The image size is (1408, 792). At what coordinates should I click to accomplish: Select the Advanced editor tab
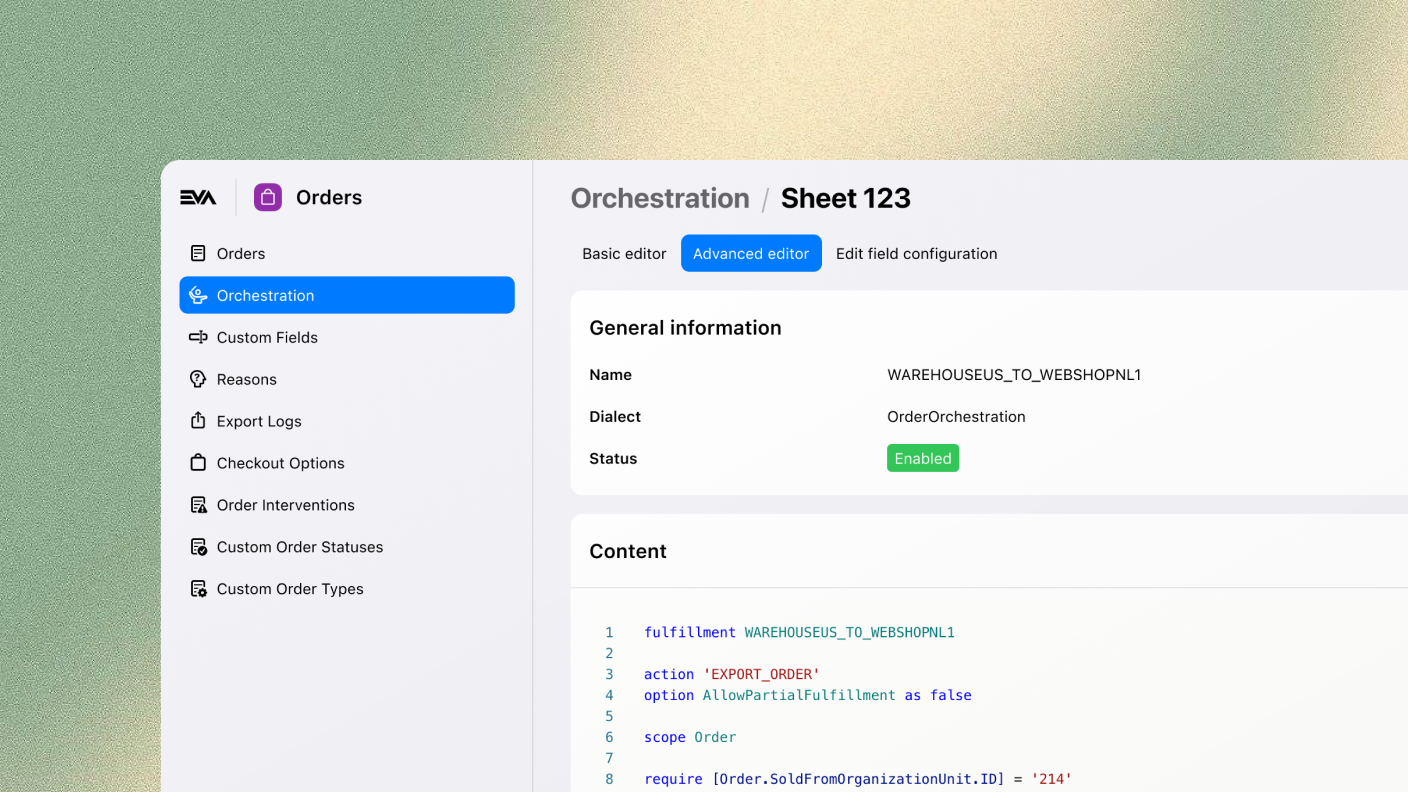tap(751, 254)
